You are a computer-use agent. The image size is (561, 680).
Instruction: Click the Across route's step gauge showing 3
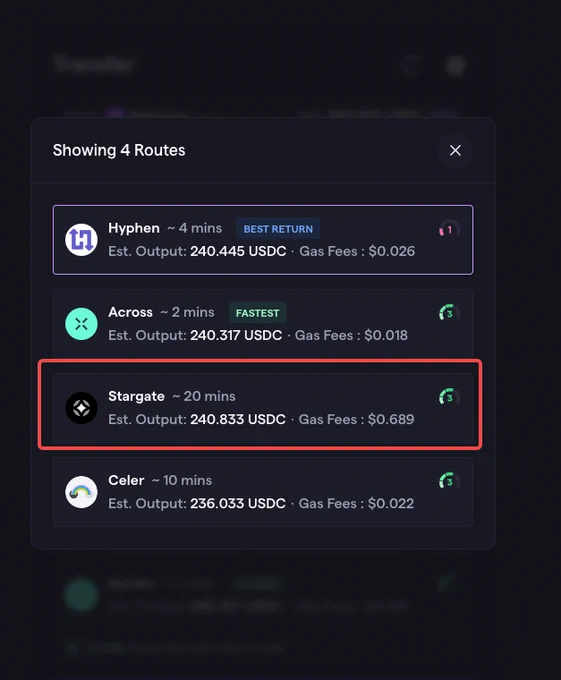click(x=449, y=313)
